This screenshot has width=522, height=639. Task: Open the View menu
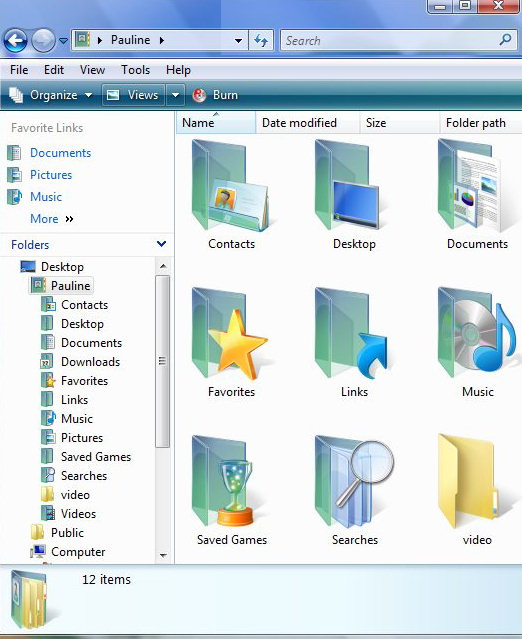(93, 70)
